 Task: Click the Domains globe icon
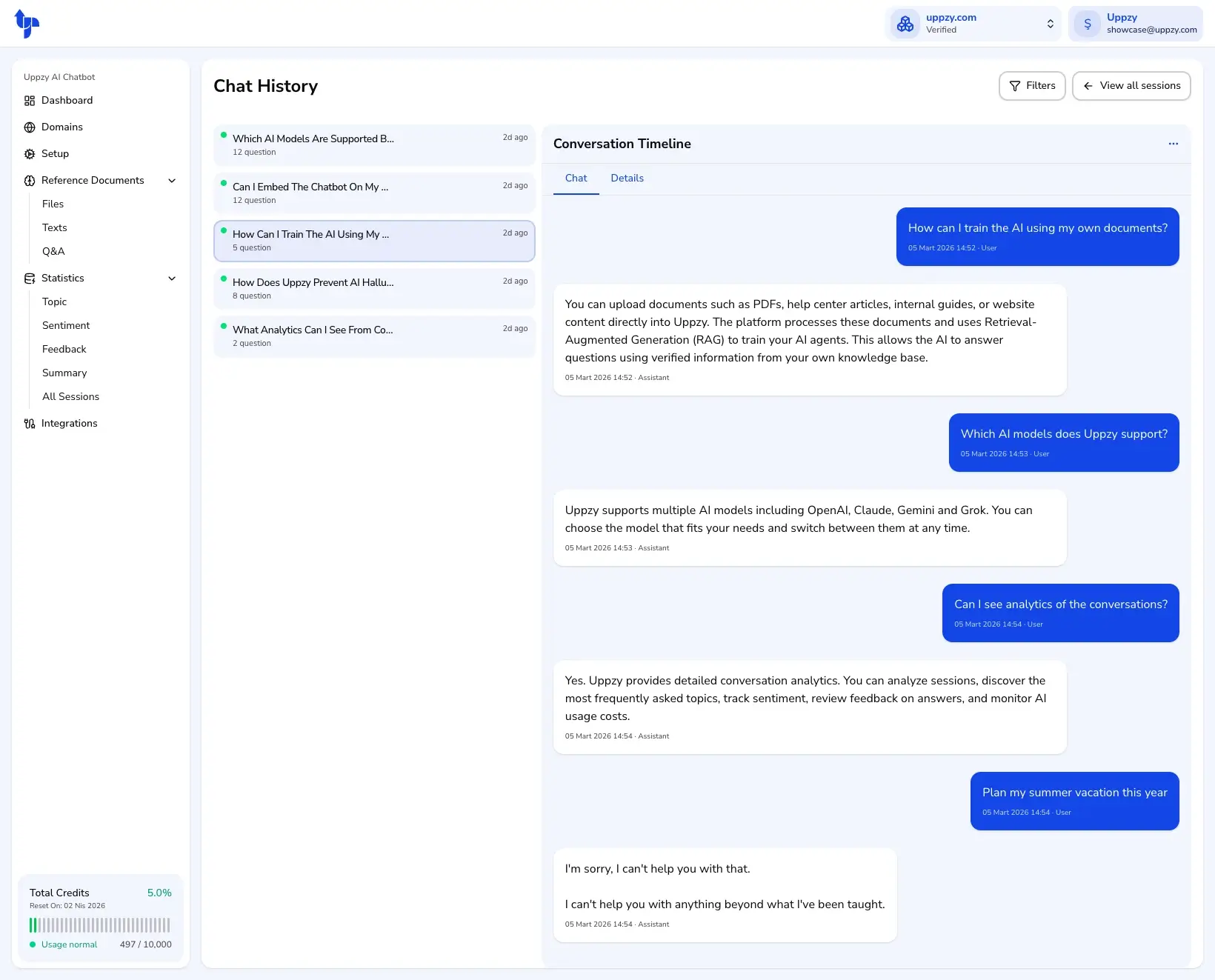[30, 127]
